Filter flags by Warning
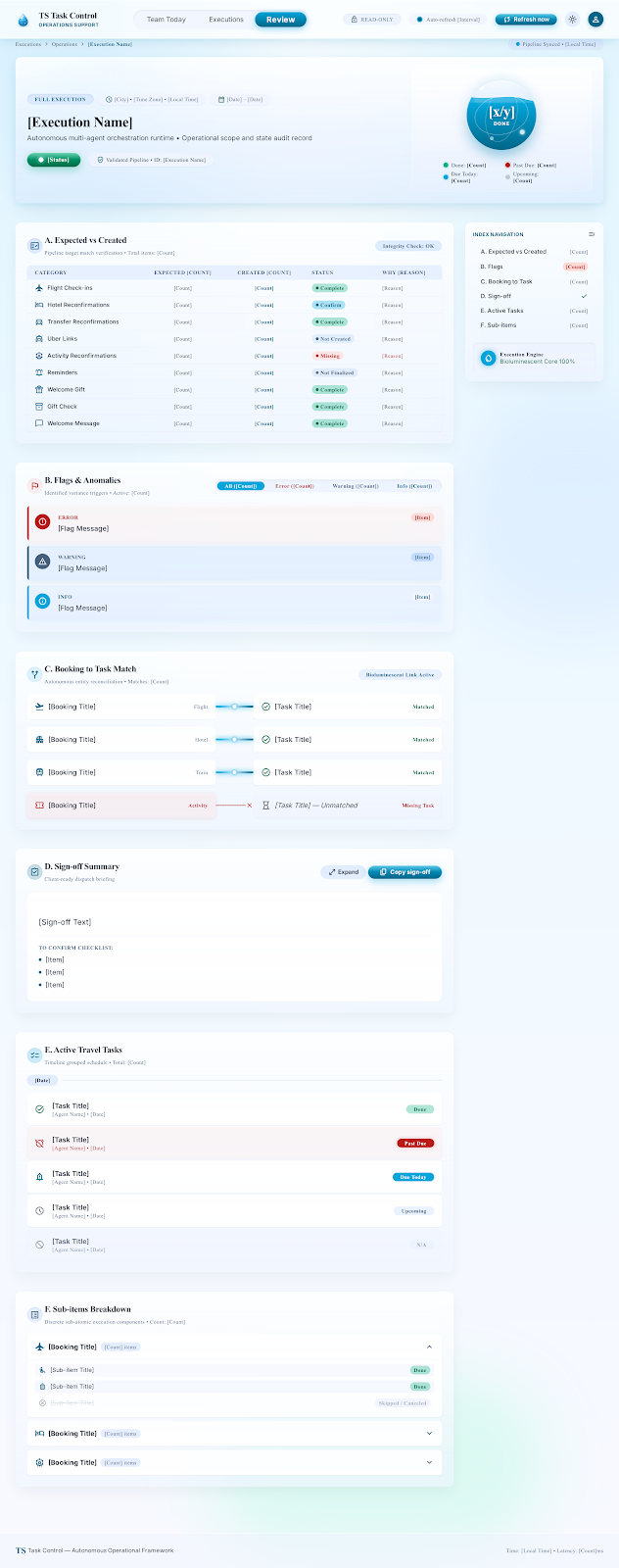Image resolution: width=619 pixels, height=1568 pixels. 356,486
